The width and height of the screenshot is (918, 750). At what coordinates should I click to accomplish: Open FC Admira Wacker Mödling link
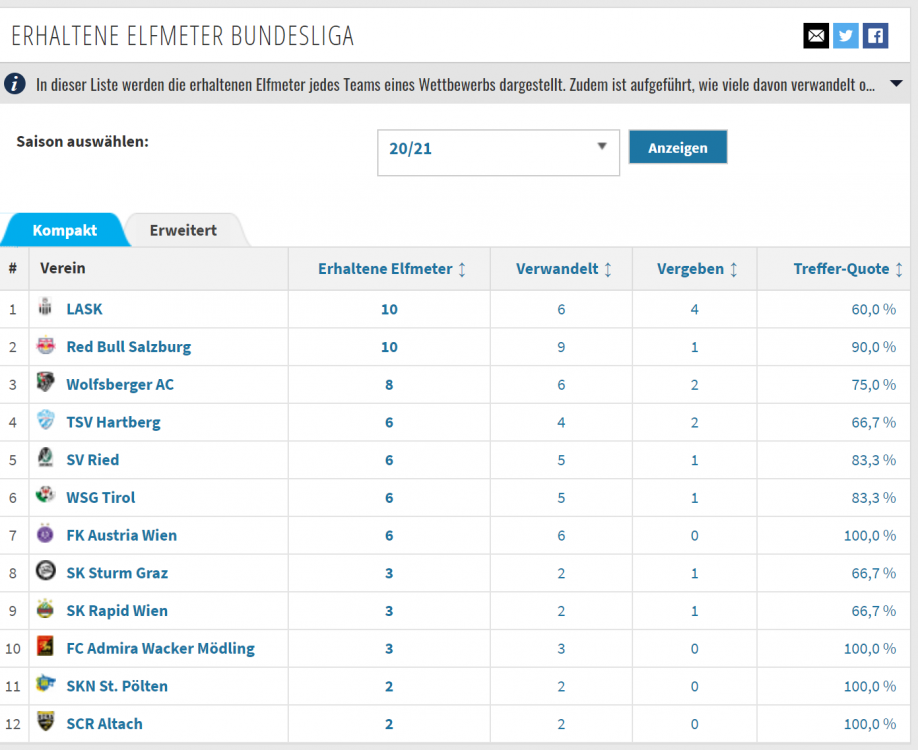[x=160, y=648]
